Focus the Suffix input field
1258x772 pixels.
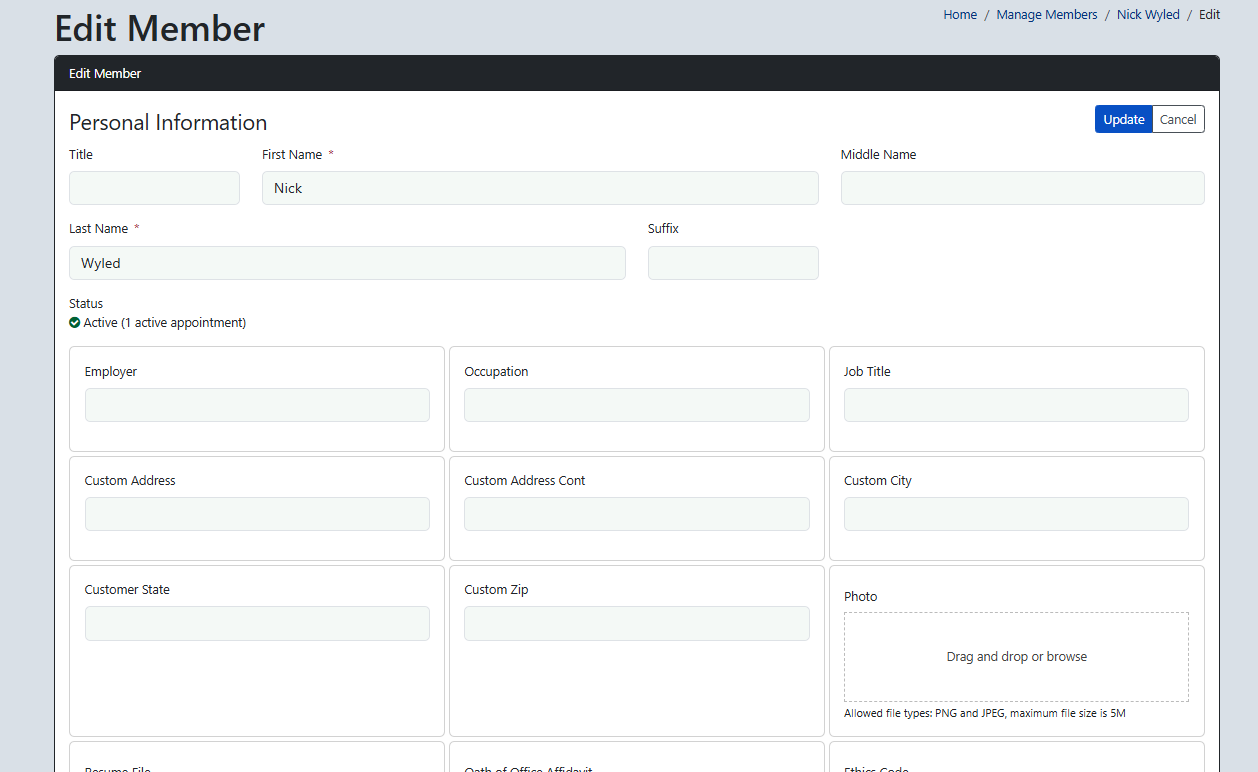click(x=733, y=263)
